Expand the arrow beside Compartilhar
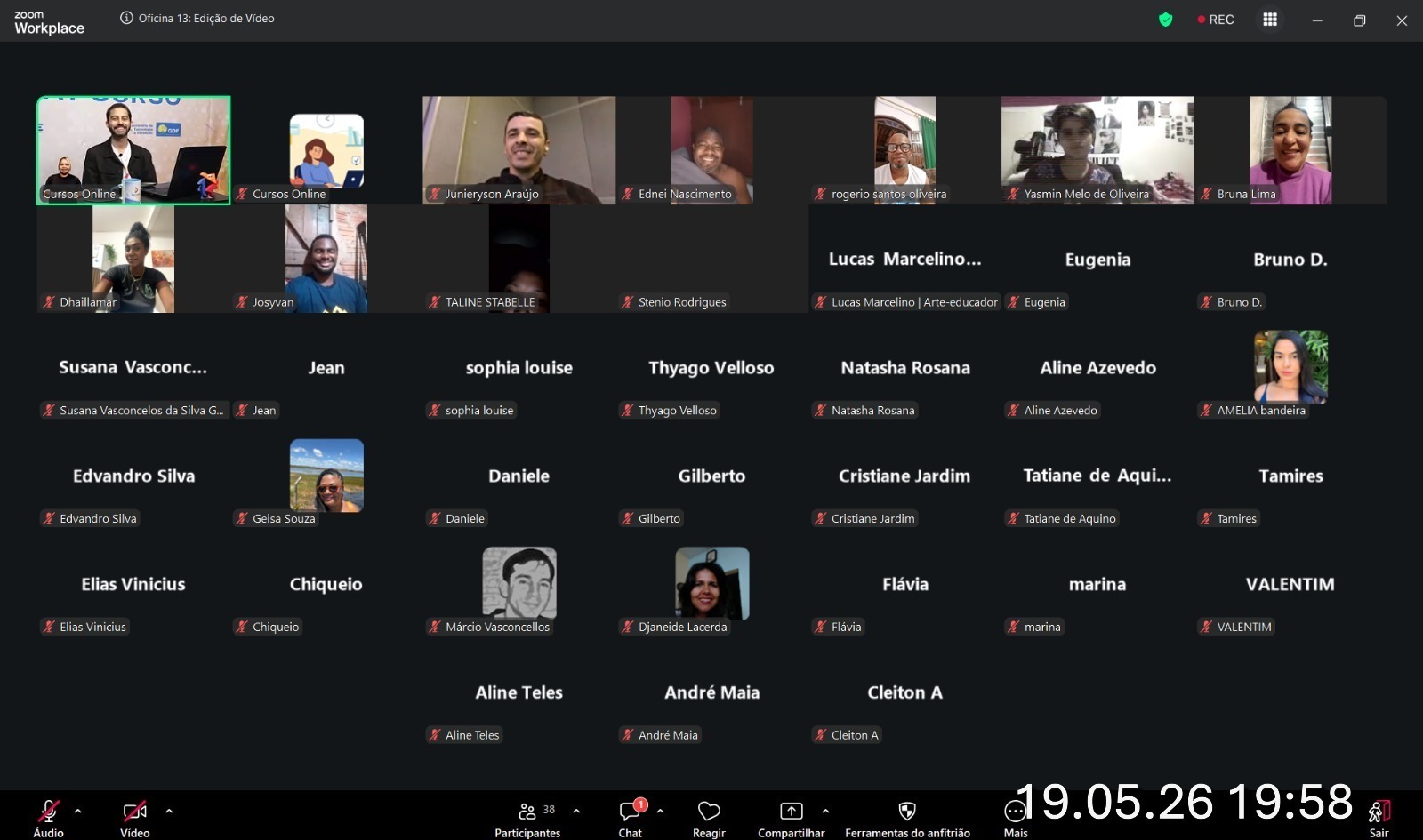1423x840 pixels. tap(825, 811)
